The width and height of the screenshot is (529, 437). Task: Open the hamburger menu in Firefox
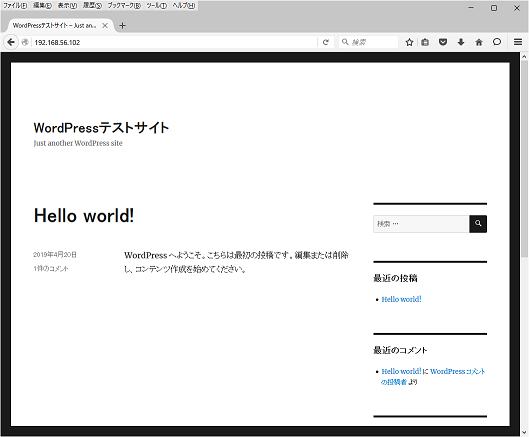(518, 42)
